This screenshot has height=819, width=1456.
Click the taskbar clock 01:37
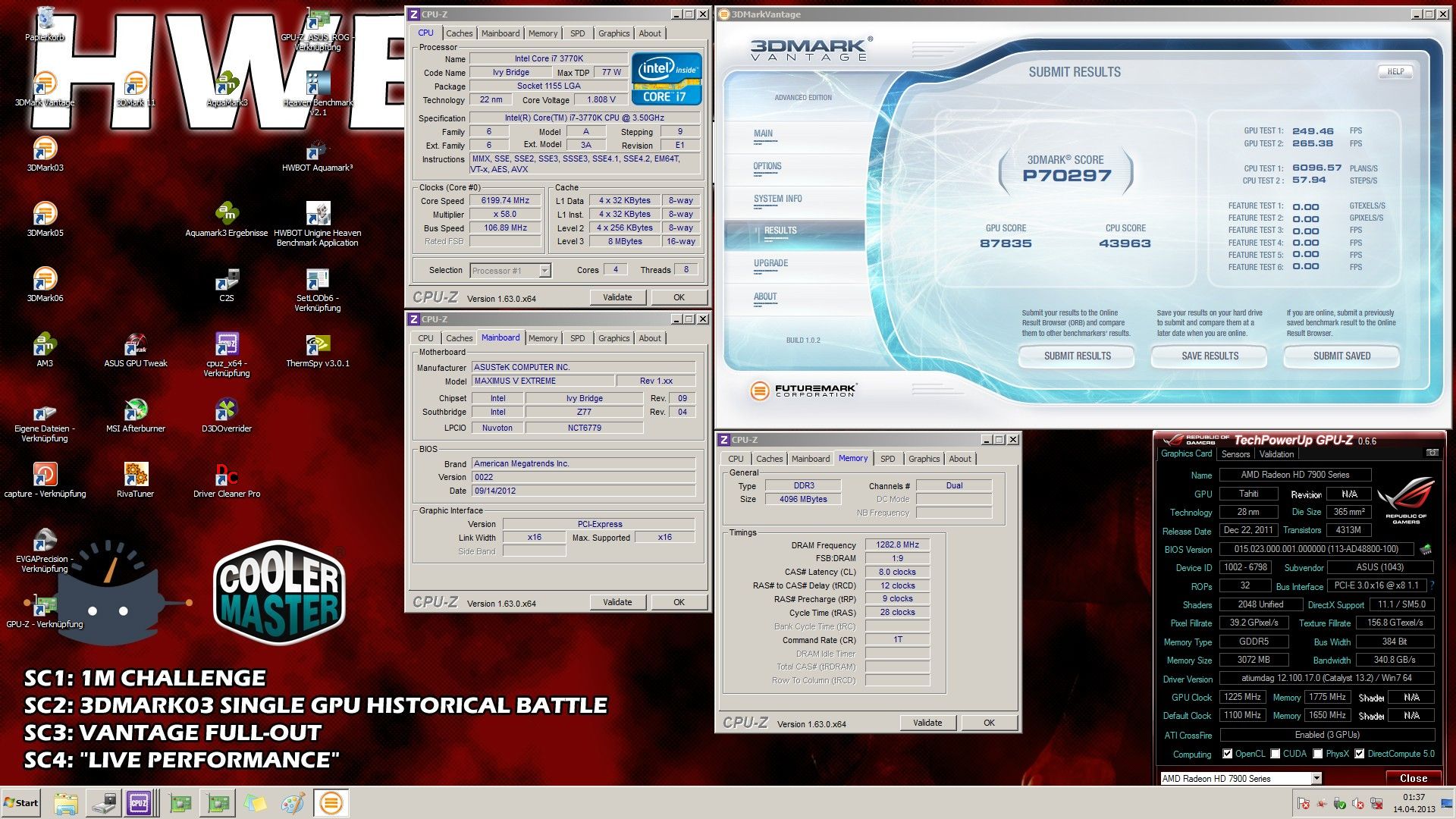click(1414, 797)
